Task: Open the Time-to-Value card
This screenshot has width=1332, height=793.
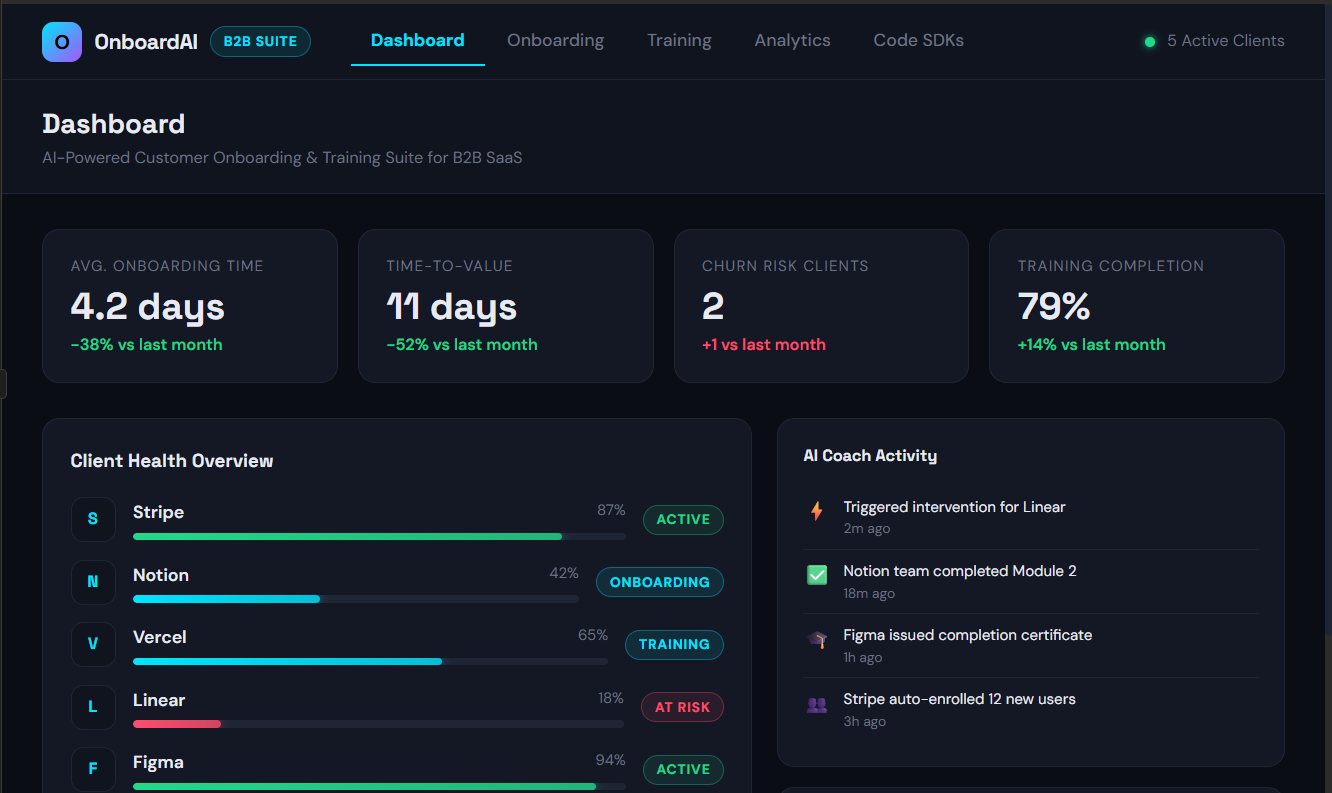Action: [506, 306]
